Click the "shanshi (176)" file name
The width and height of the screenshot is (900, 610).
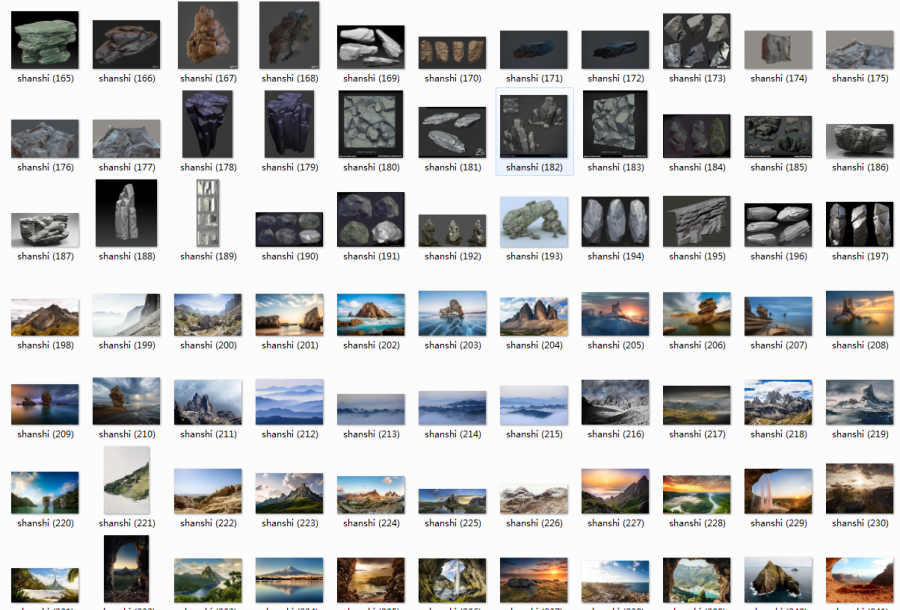(x=45, y=167)
